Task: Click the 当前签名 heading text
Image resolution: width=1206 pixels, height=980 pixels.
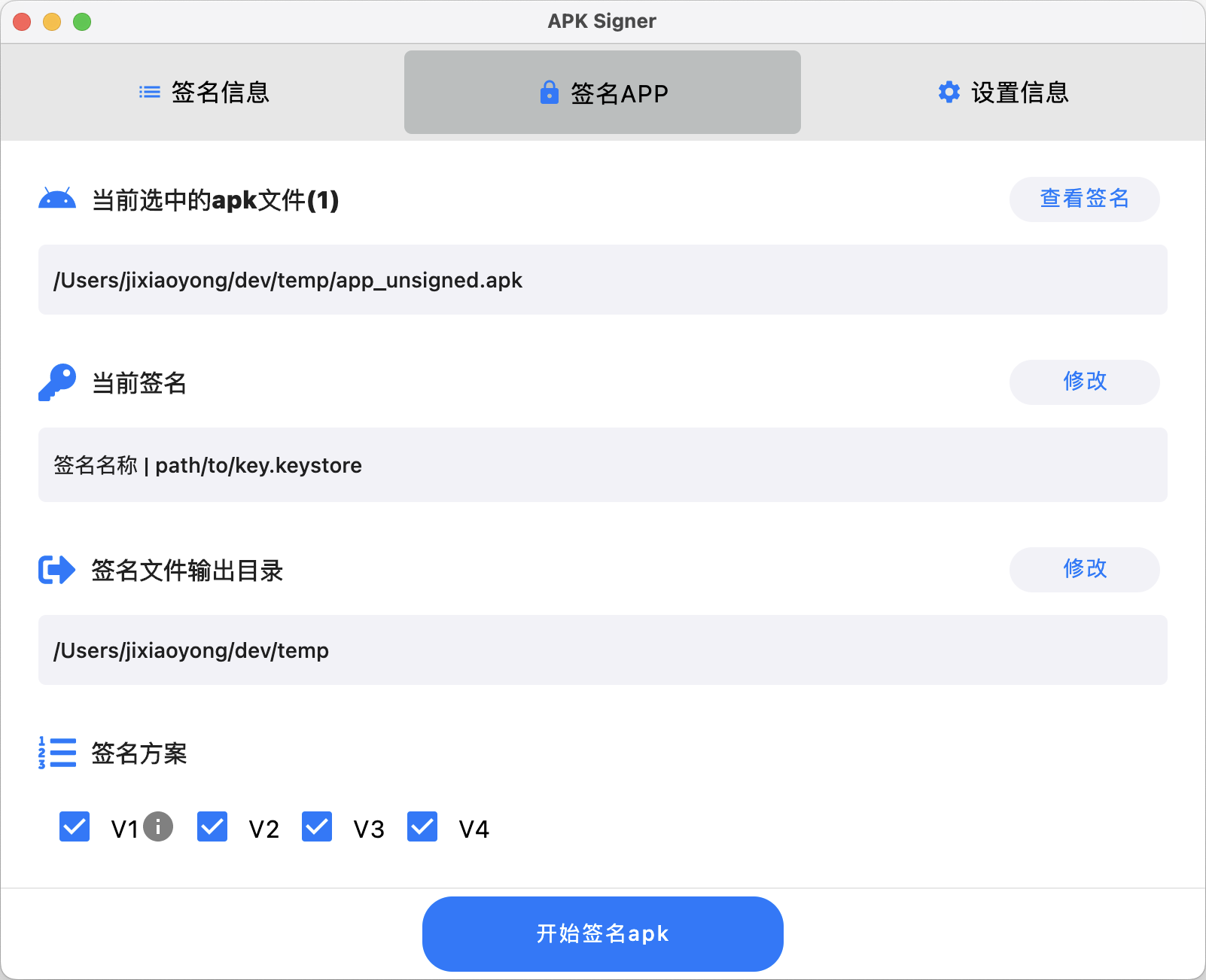Action: (x=139, y=383)
